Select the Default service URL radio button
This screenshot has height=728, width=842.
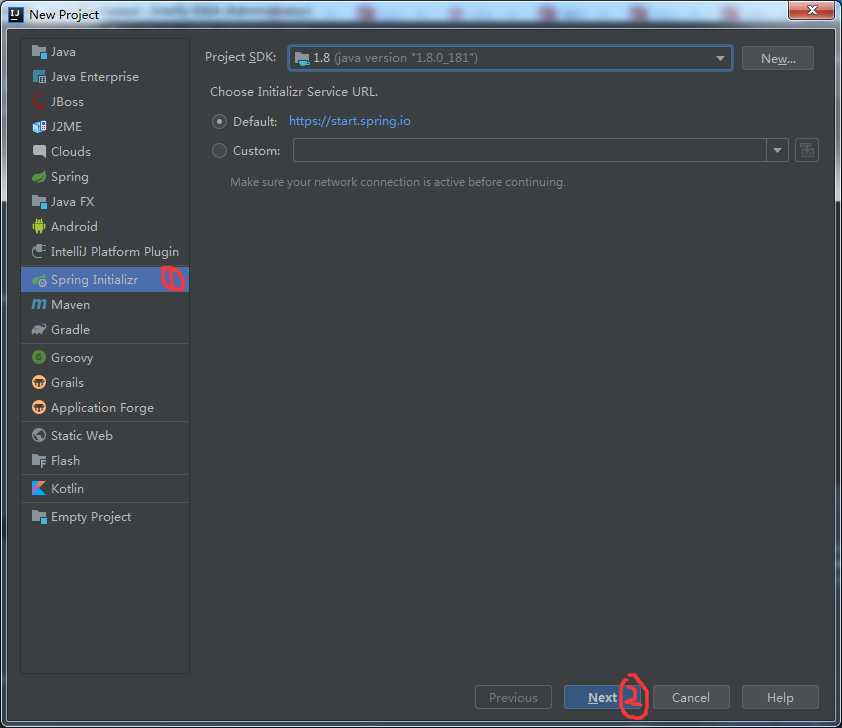[x=219, y=122]
